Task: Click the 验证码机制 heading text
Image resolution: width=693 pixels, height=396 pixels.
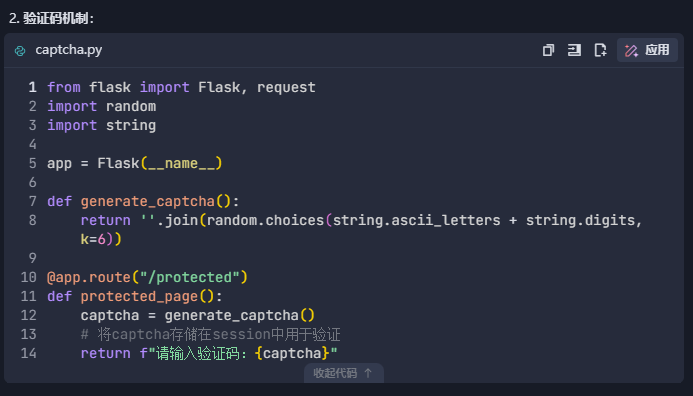Action: coord(55,19)
